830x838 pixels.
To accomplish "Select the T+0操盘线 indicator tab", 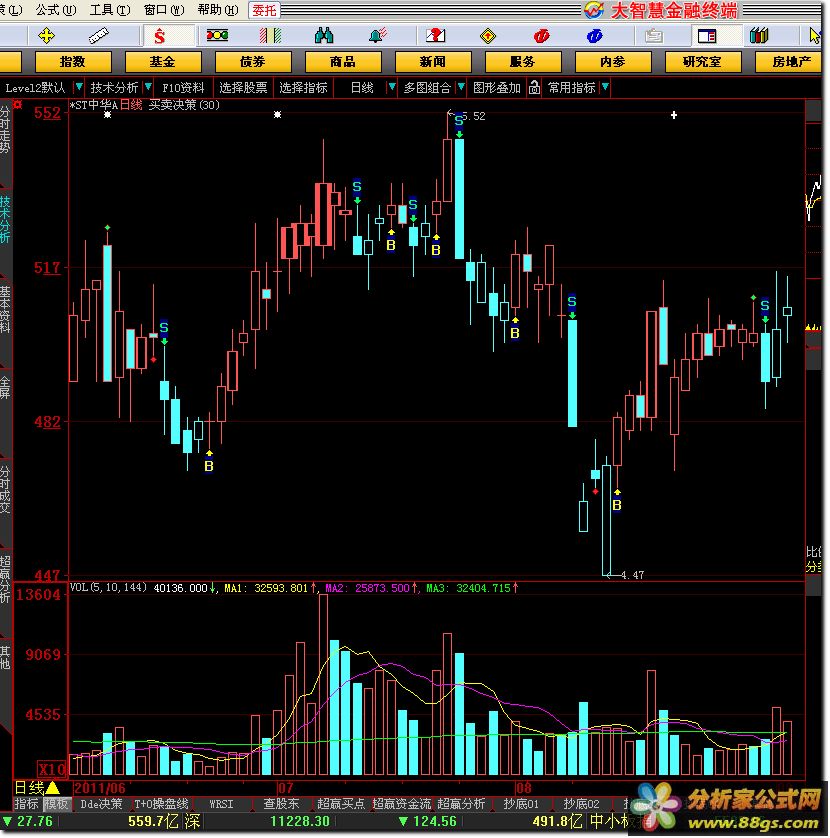I will 161,804.
